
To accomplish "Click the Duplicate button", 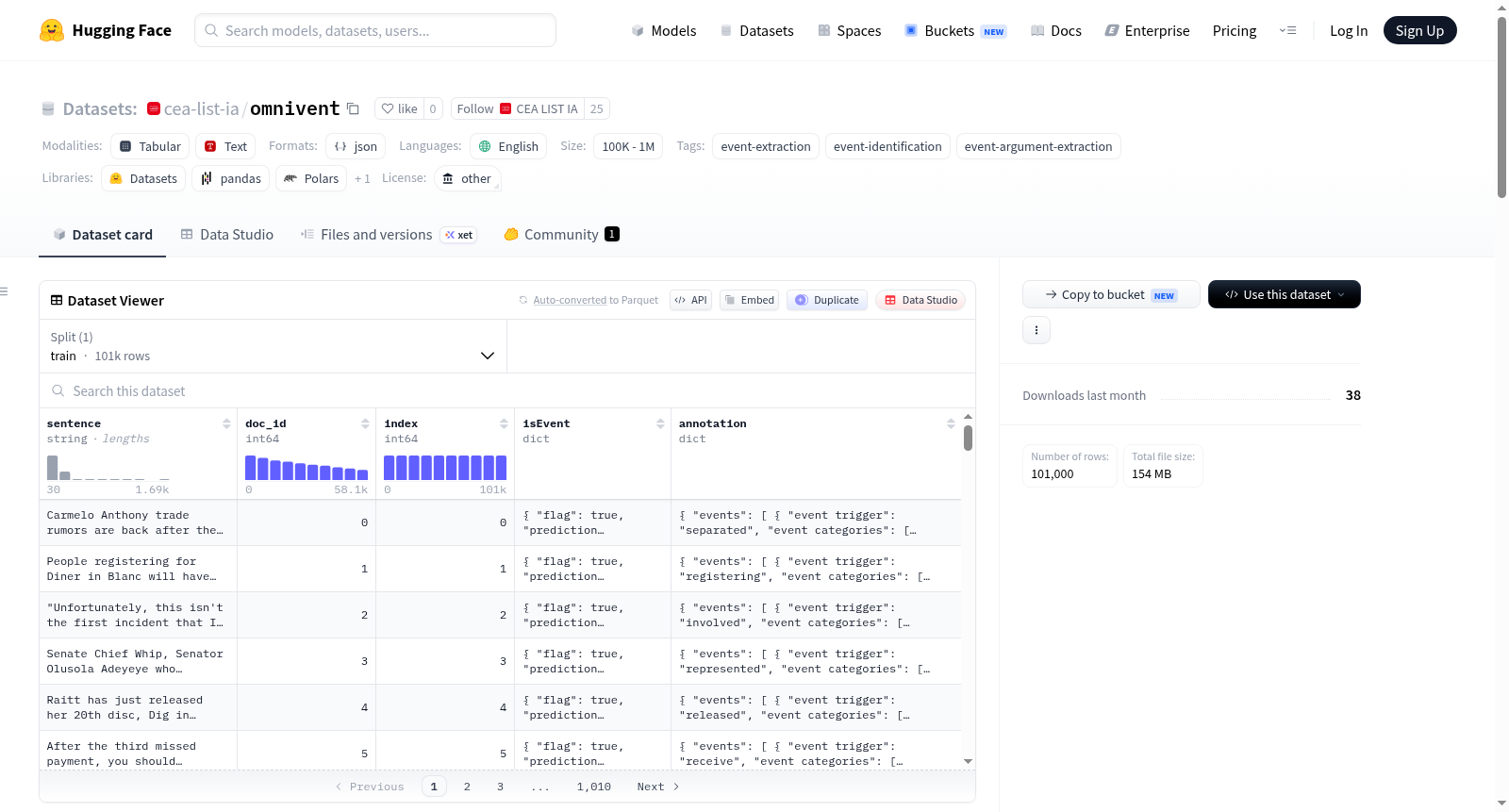I will 827,300.
